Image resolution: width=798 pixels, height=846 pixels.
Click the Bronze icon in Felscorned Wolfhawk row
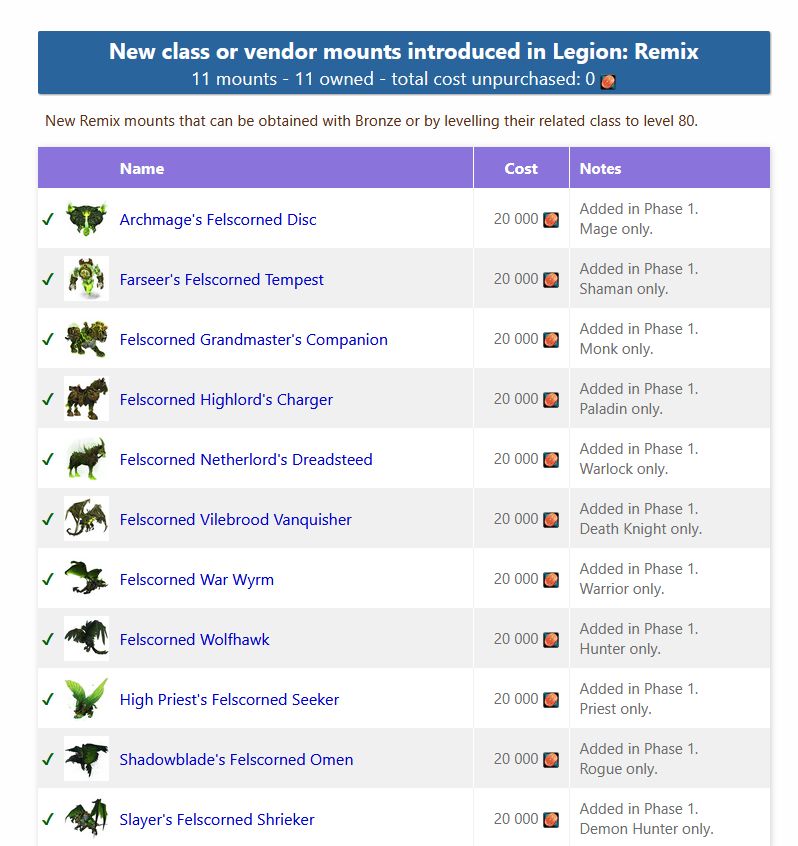pyautogui.click(x=551, y=639)
